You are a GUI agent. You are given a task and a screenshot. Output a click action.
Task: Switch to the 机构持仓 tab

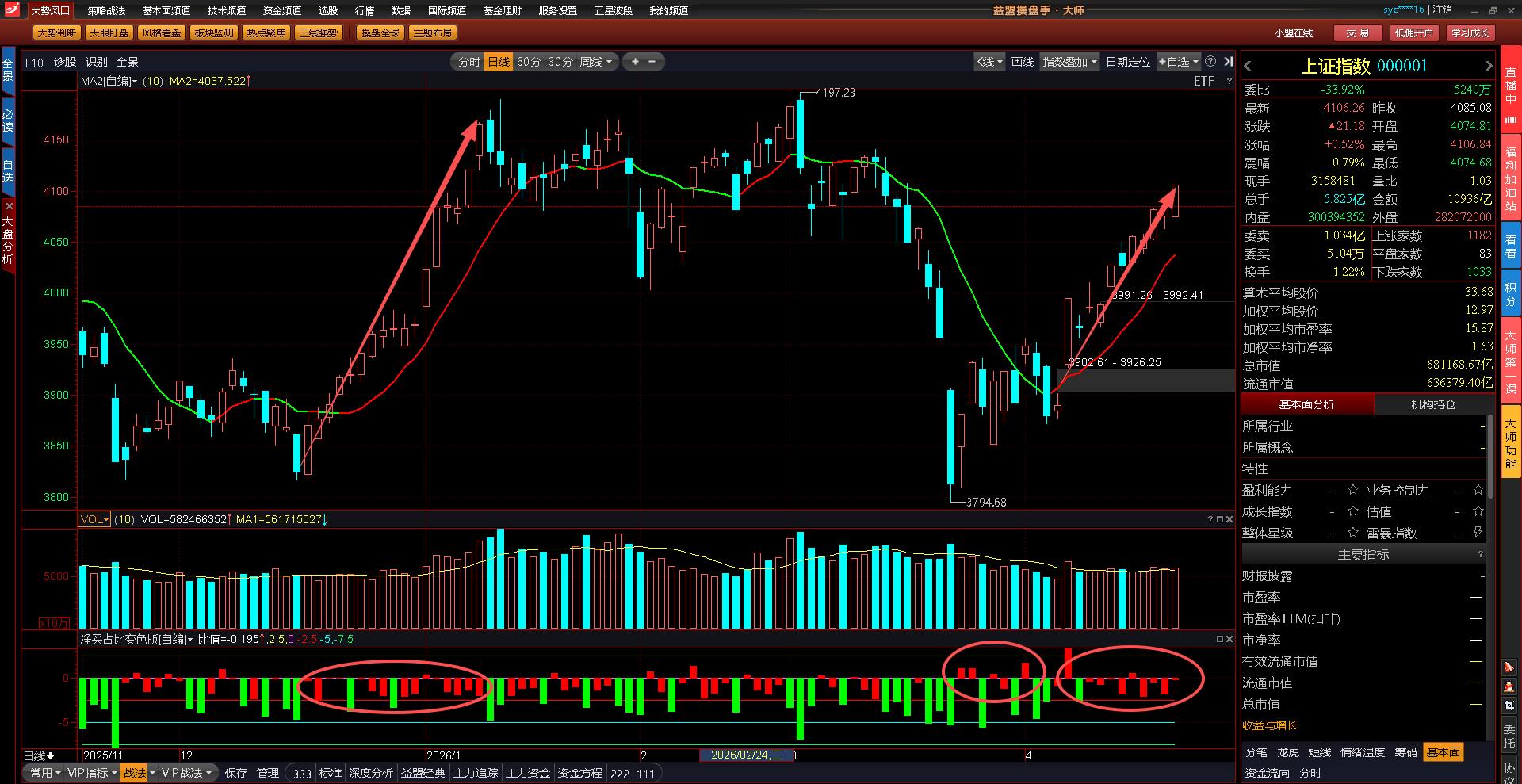tap(1433, 404)
